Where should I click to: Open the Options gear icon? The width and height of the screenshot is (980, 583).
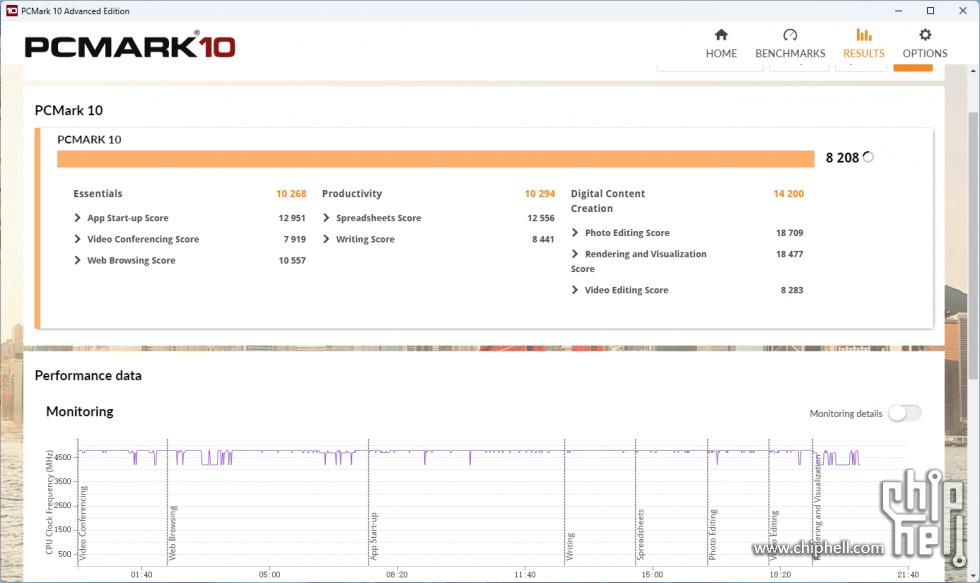click(x=924, y=34)
